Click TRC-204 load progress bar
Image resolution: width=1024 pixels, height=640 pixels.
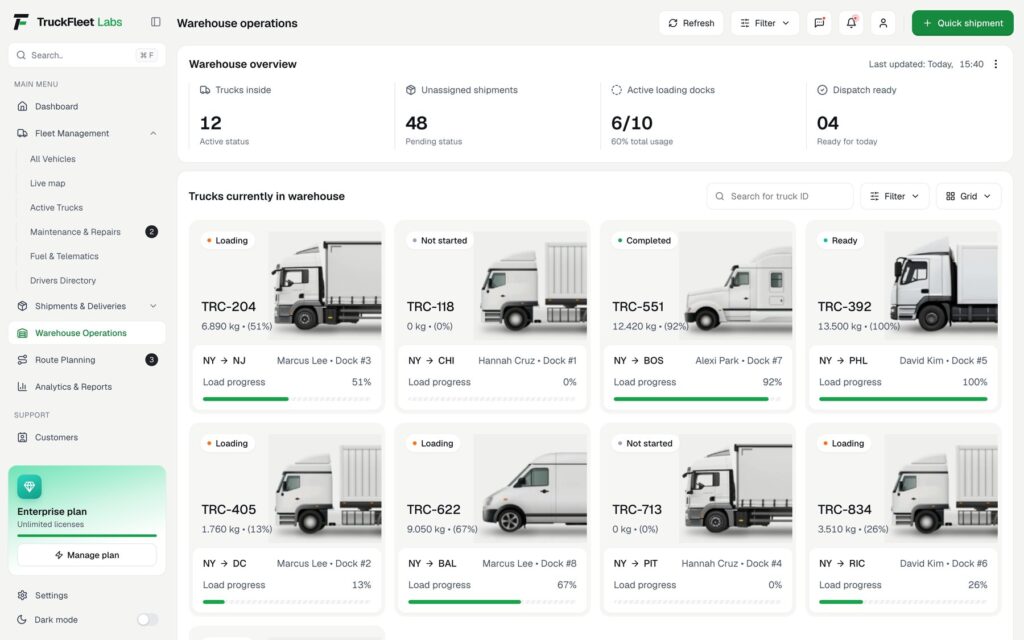287,399
